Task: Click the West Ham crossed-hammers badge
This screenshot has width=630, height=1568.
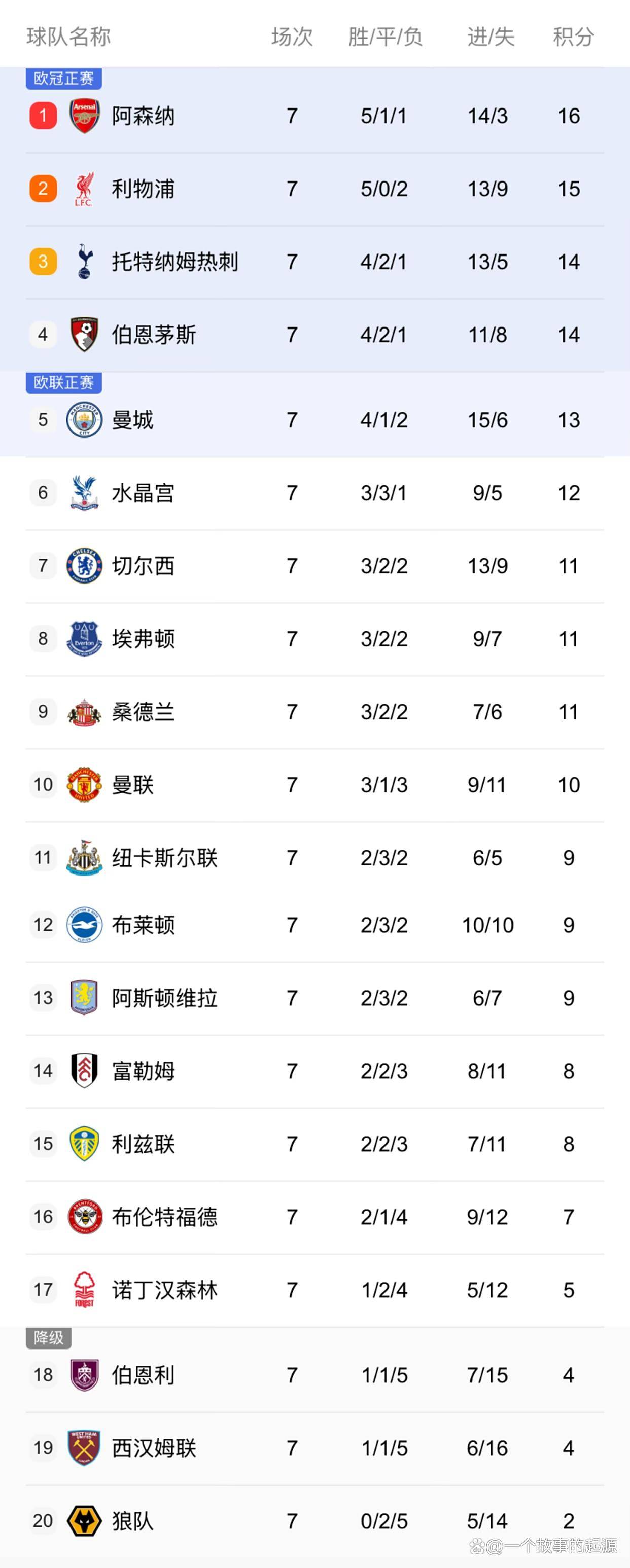Action: click(84, 1448)
